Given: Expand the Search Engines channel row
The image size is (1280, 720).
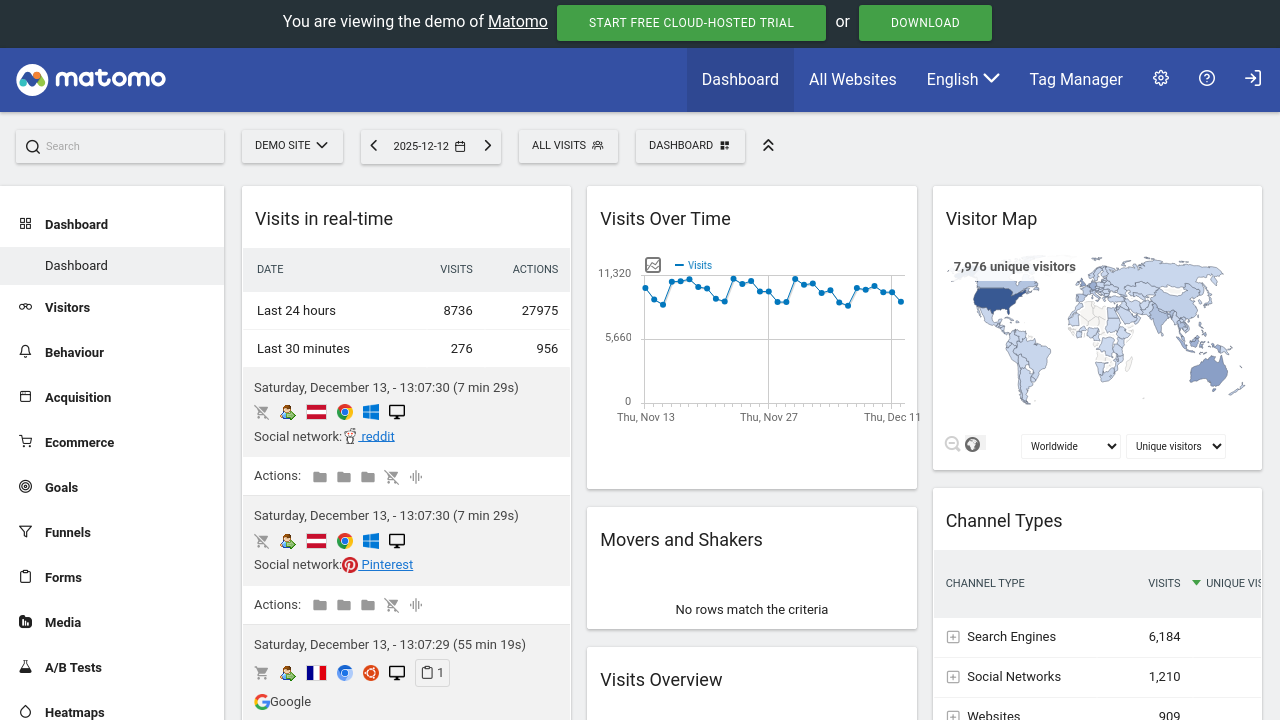Looking at the screenshot, I should pos(951,636).
